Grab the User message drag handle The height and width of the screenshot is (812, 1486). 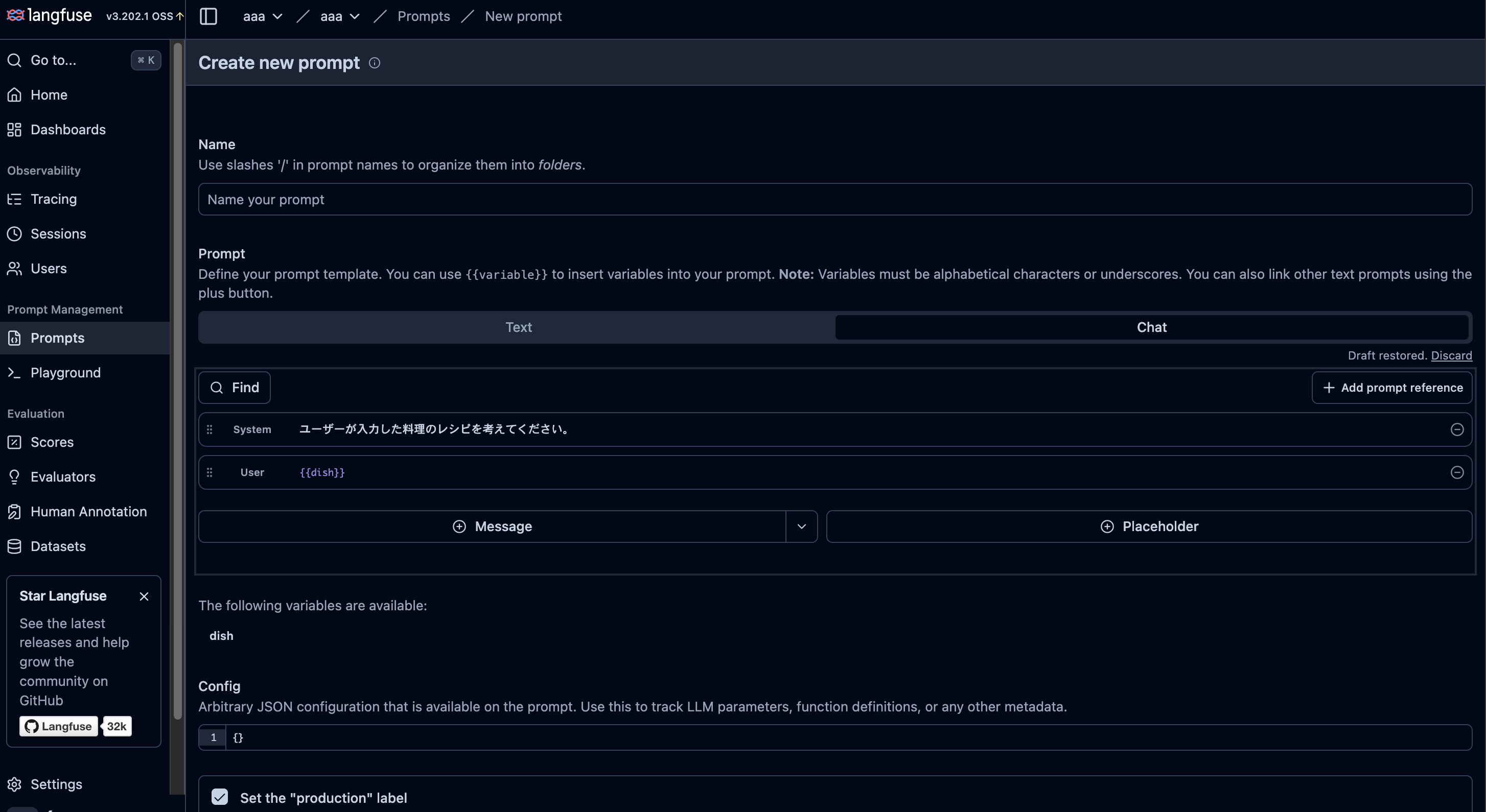coord(210,473)
